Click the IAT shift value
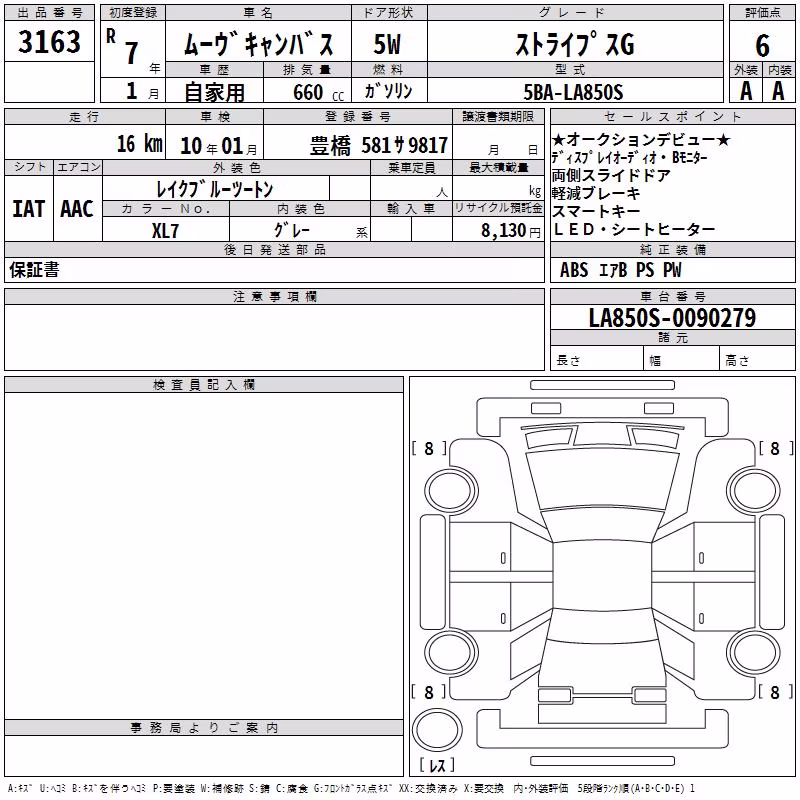Viewport: 800px width, 800px height. click(x=29, y=209)
